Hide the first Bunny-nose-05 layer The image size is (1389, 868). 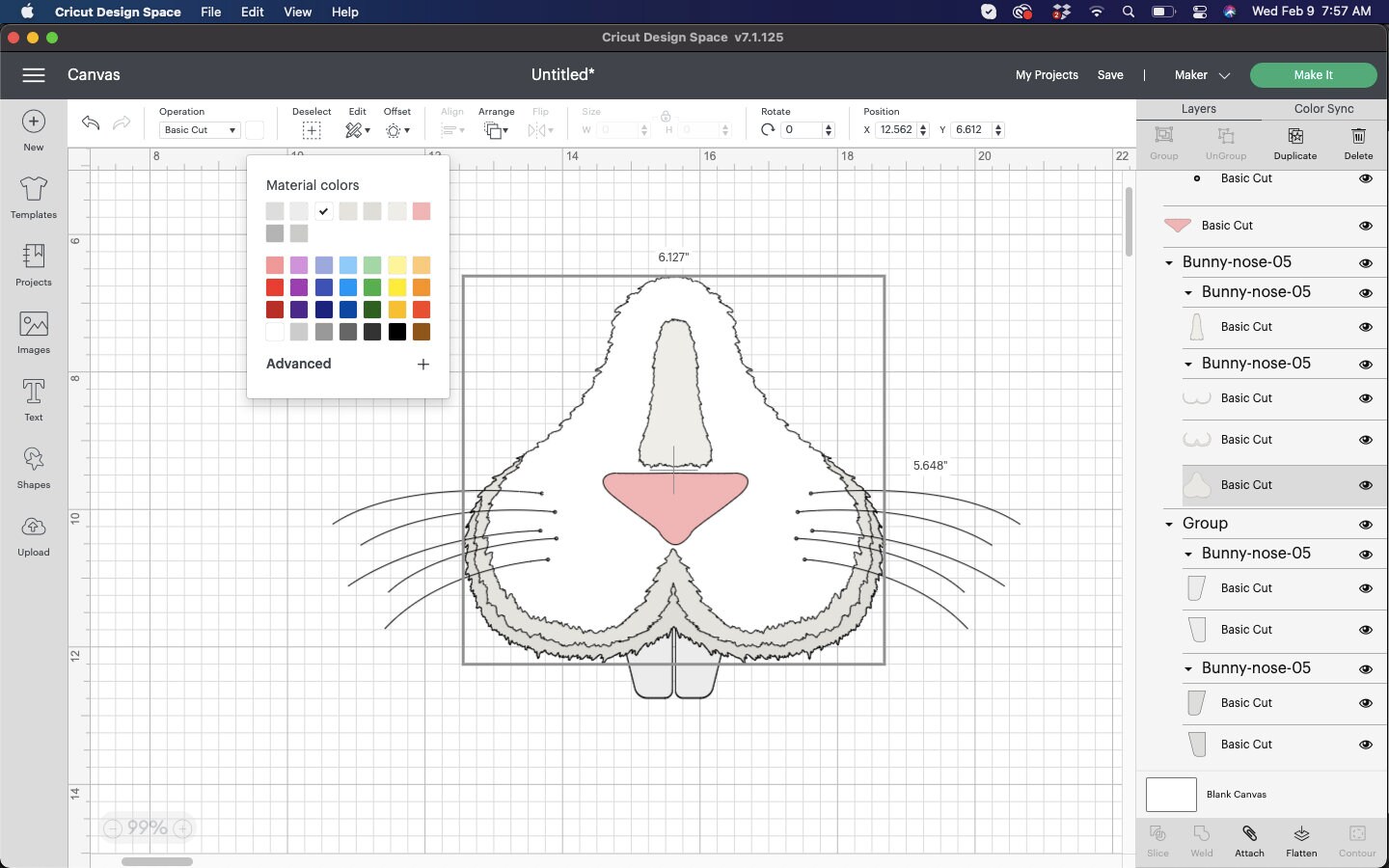[x=1367, y=261]
